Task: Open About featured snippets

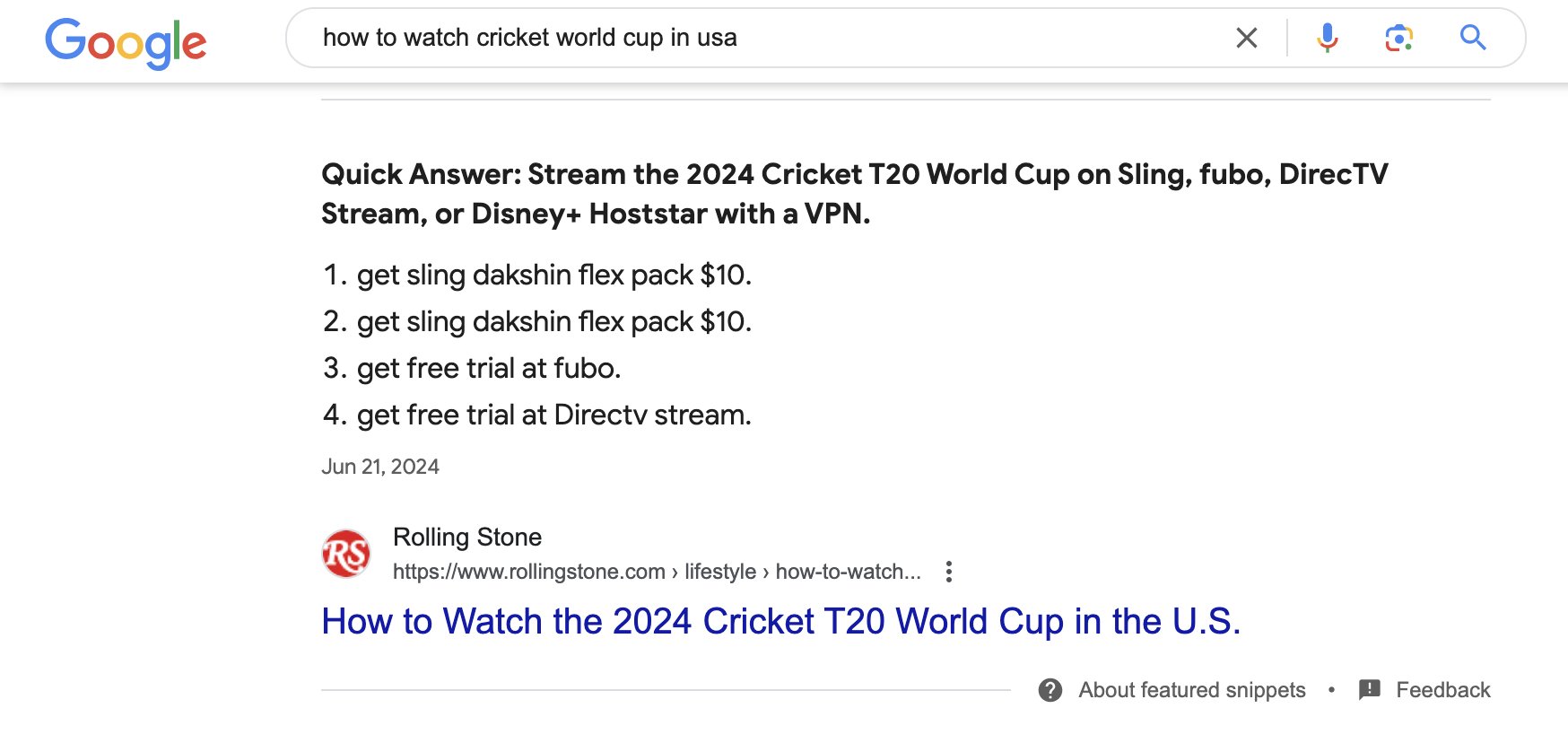Action: (x=1191, y=690)
